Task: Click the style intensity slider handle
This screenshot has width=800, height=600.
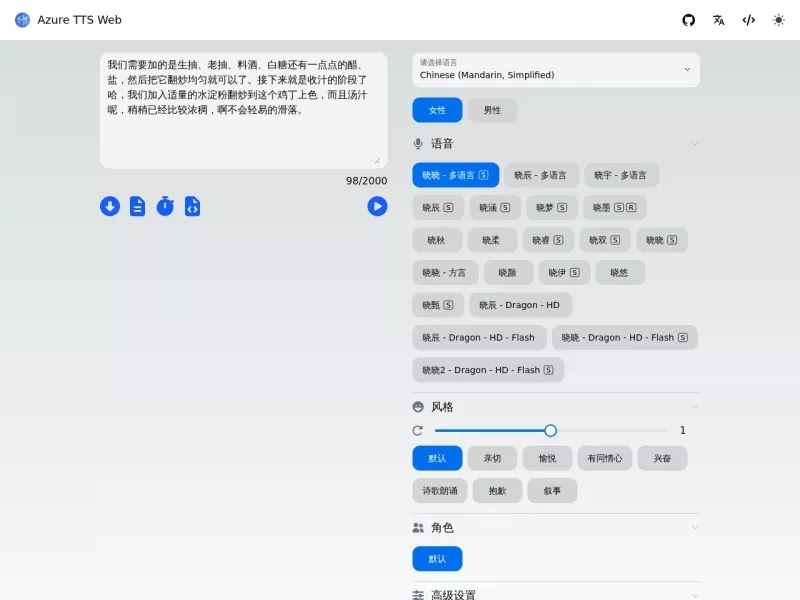Action: click(551, 431)
